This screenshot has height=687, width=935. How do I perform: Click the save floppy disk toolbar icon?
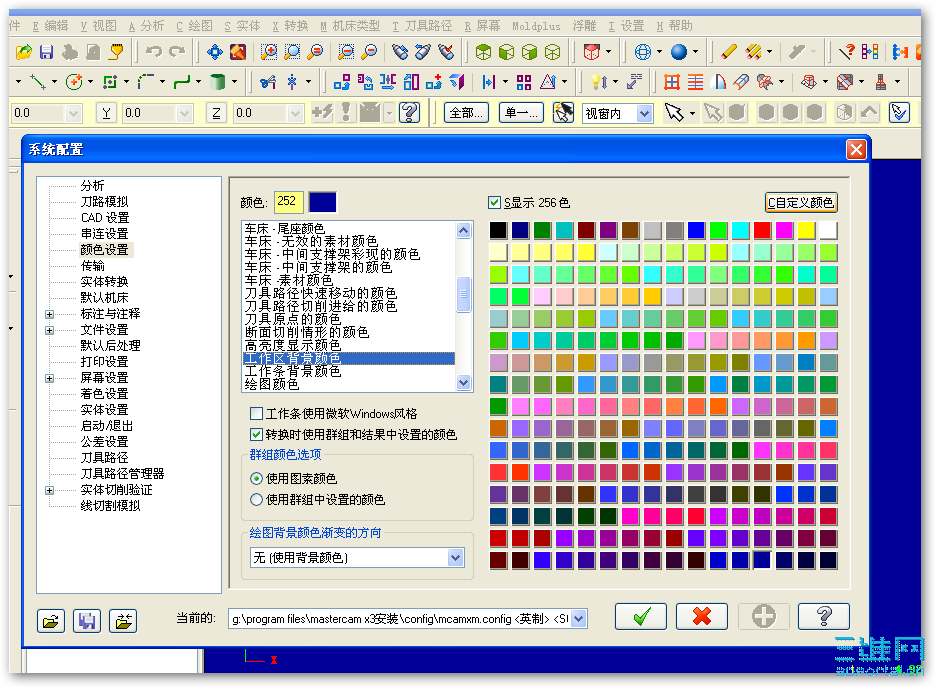pyautogui.click(x=47, y=52)
